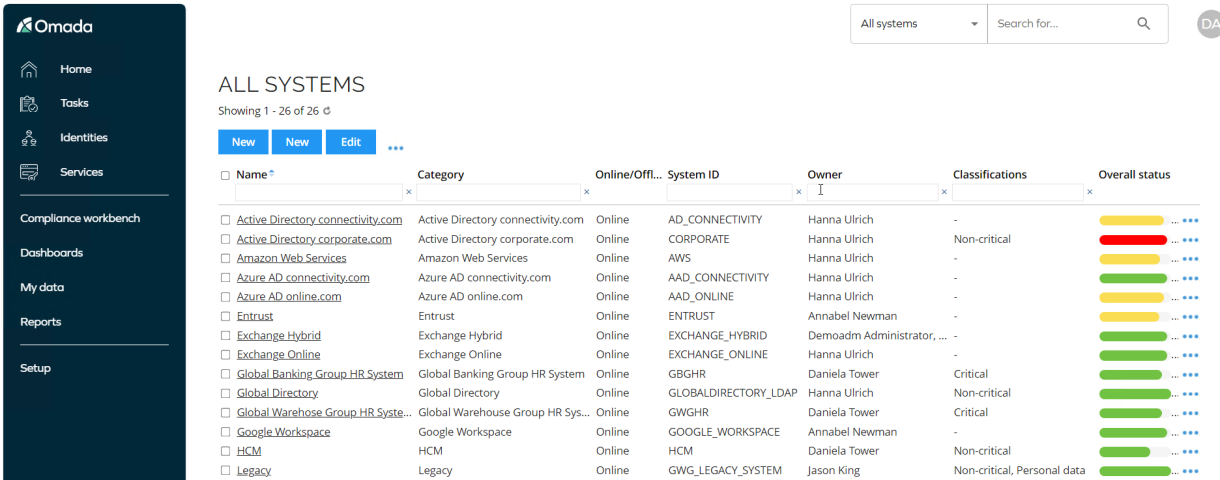Screen dimensions: 1220x480
Task: Check the Active Directory connectivity.com row checkbox
Action: [225, 220]
